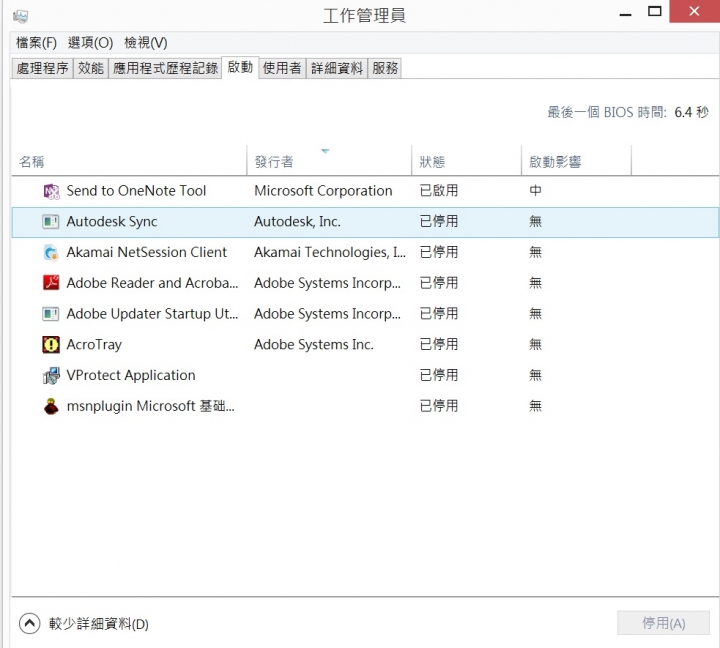Switch to the 處理程序 tab
Image resolution: width=720 pixels, height=648 pixels.
[x=42, y=68]
